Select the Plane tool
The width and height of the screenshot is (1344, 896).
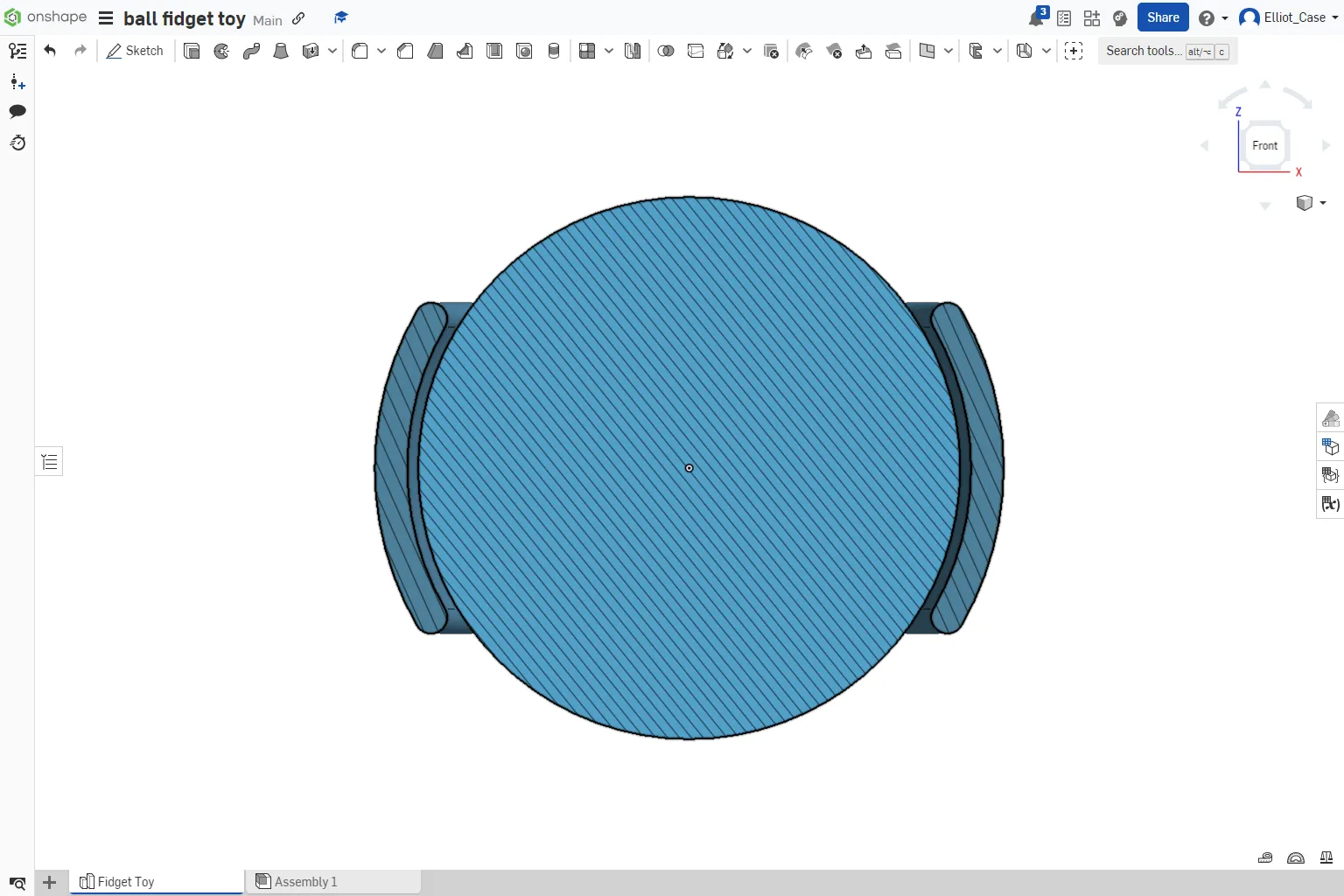pyautogui.click(x=927, y=51)
